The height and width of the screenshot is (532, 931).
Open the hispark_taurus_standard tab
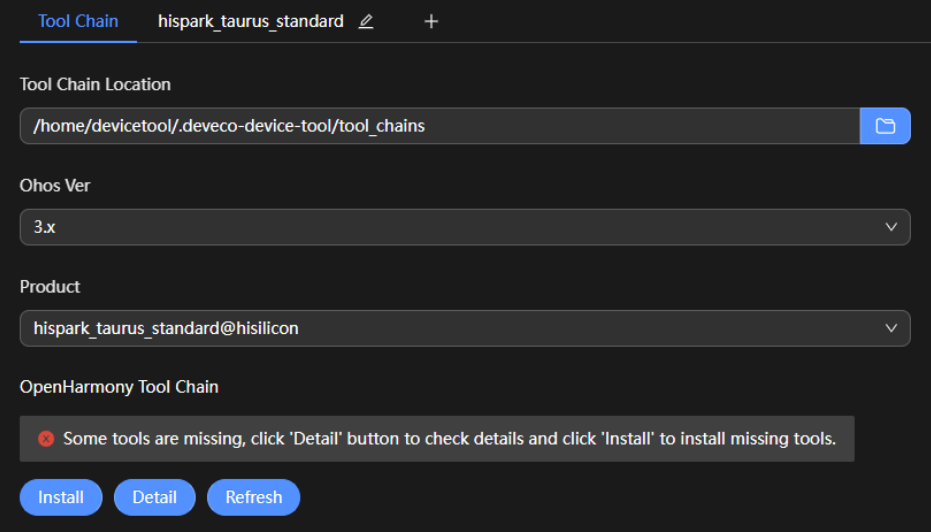click(x=250, y=21)
